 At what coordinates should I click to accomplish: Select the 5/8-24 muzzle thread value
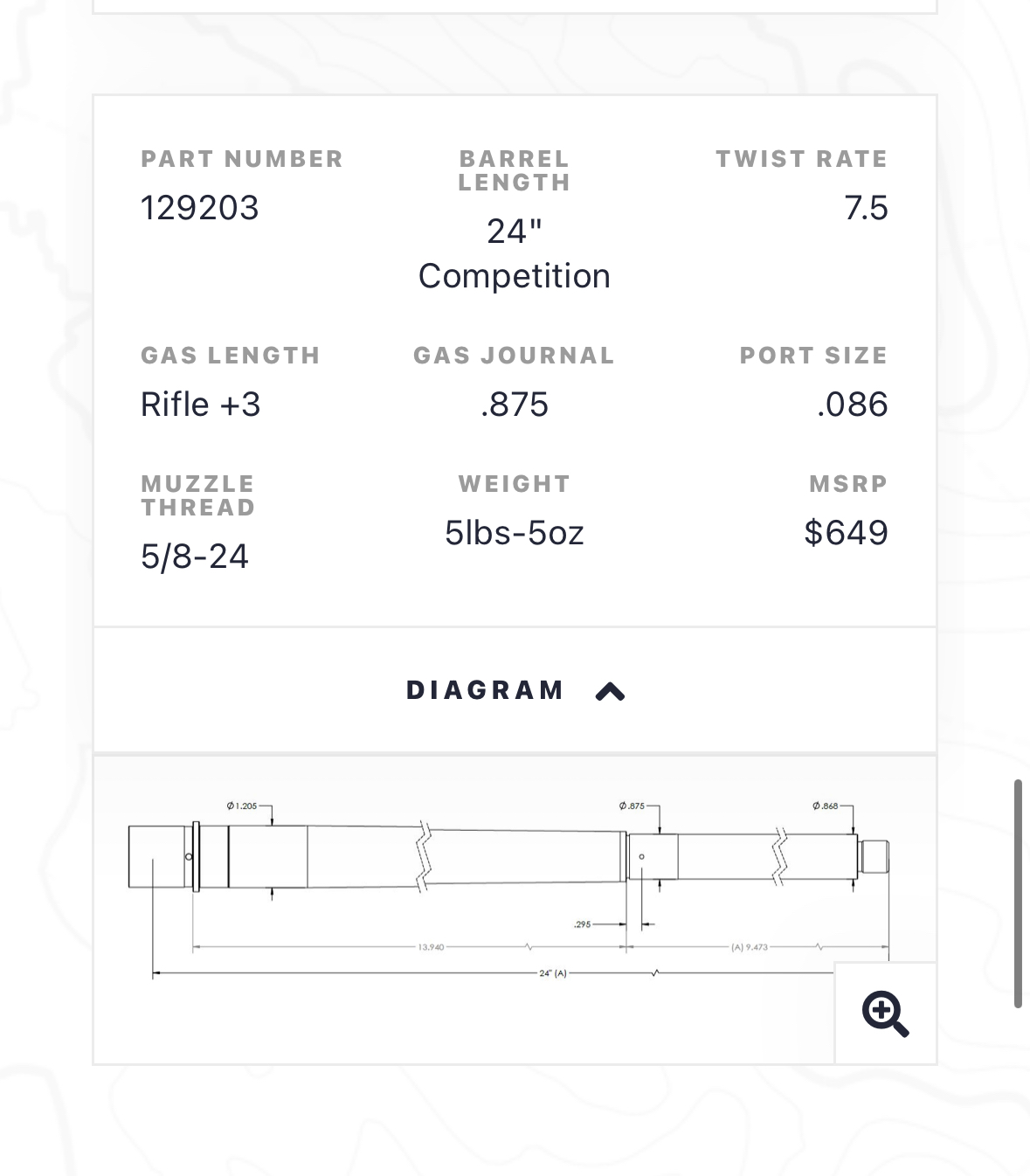tap(195, 557)
